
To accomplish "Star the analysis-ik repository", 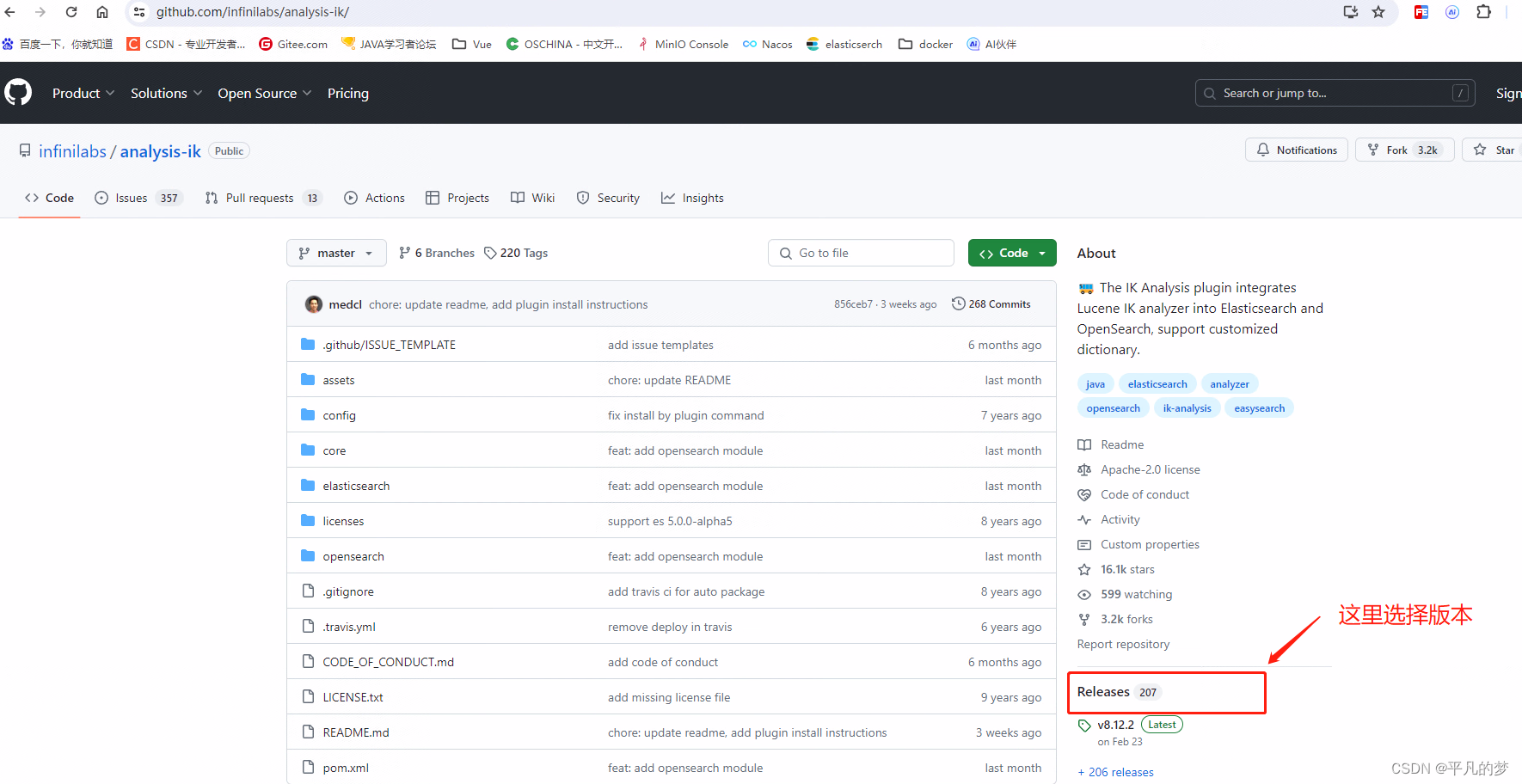I will (1494, 150).
